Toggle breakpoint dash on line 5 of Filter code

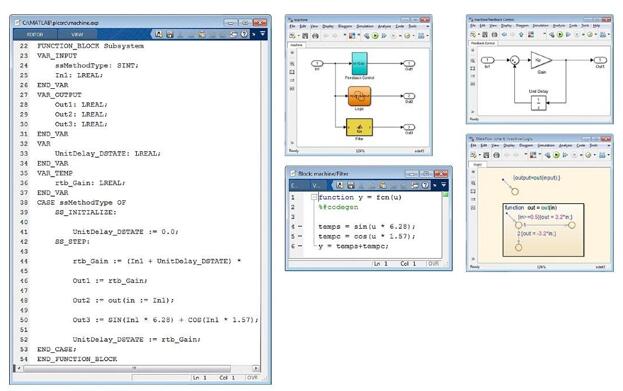click(x=300, y=236)
